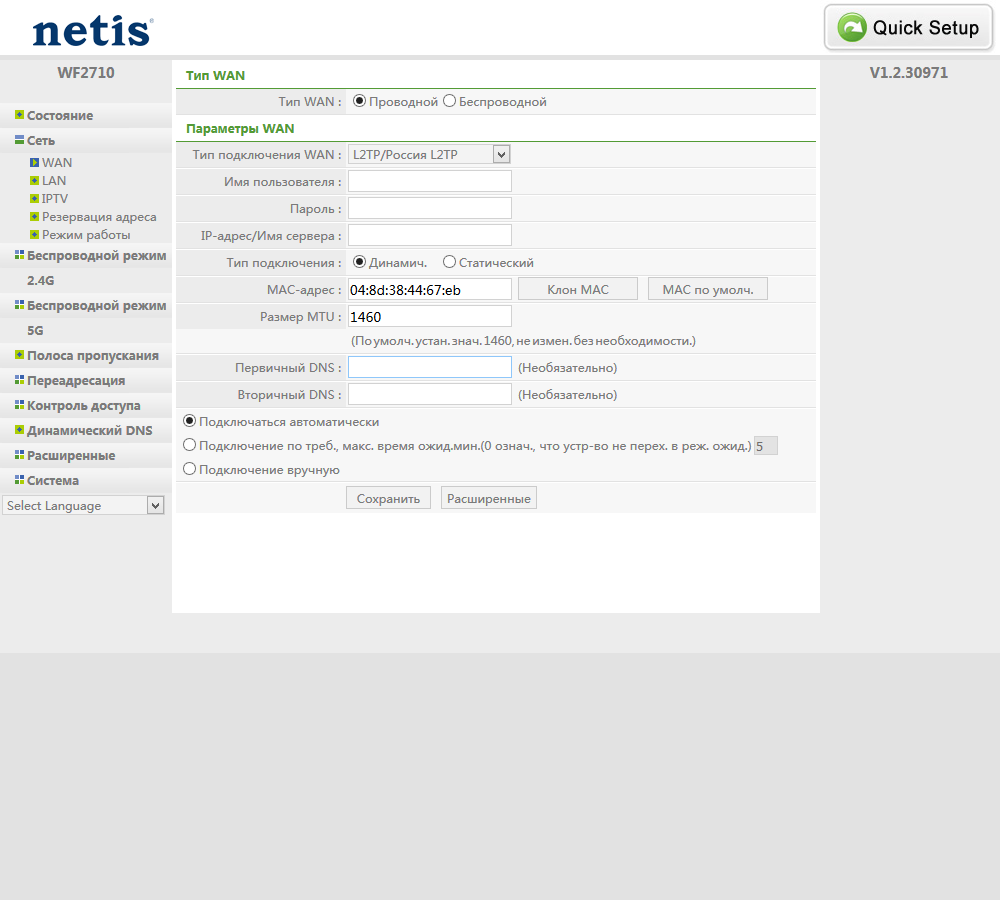Image resolution: width=1000 pixels, height=900 pixels.
Task: Collapse the Сеть menu section
Action: [x=41, y=140]
